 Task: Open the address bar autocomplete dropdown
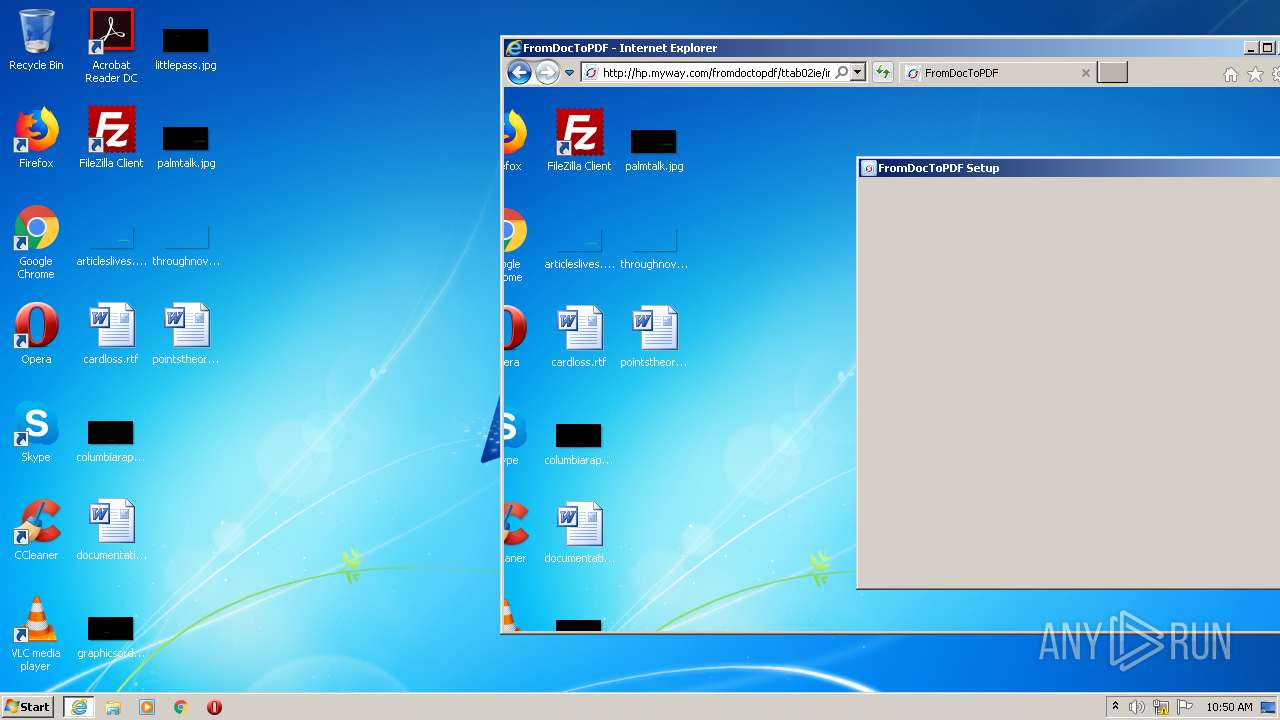(857, 73)
